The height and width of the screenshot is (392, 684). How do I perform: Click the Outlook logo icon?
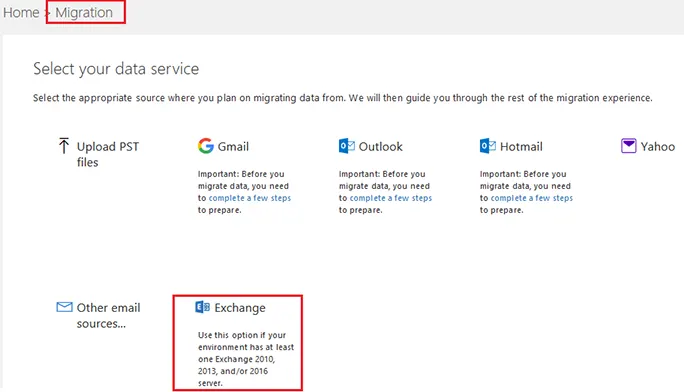[347, 146]
